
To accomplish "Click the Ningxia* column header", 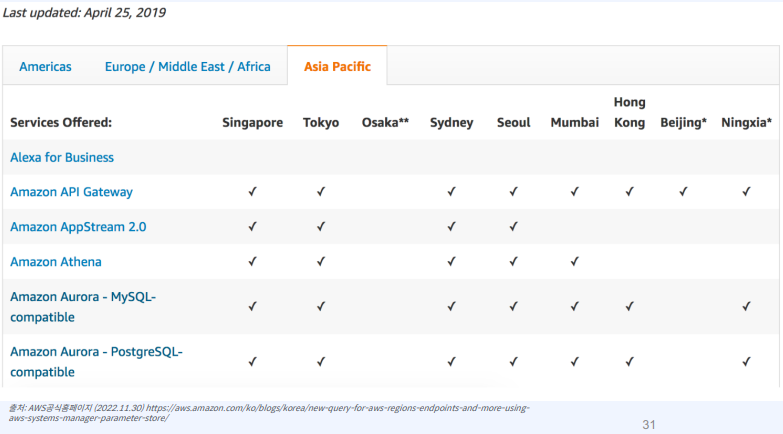I will pos(747,122).
